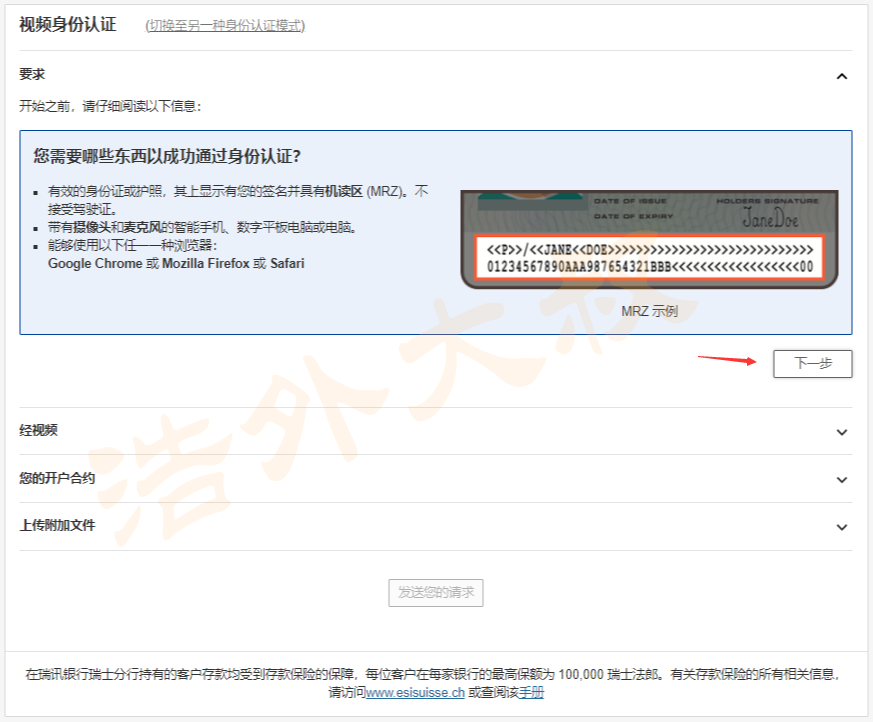
Task: Expand the 您的开户合约 section chevron
Action: pos(842,479)
